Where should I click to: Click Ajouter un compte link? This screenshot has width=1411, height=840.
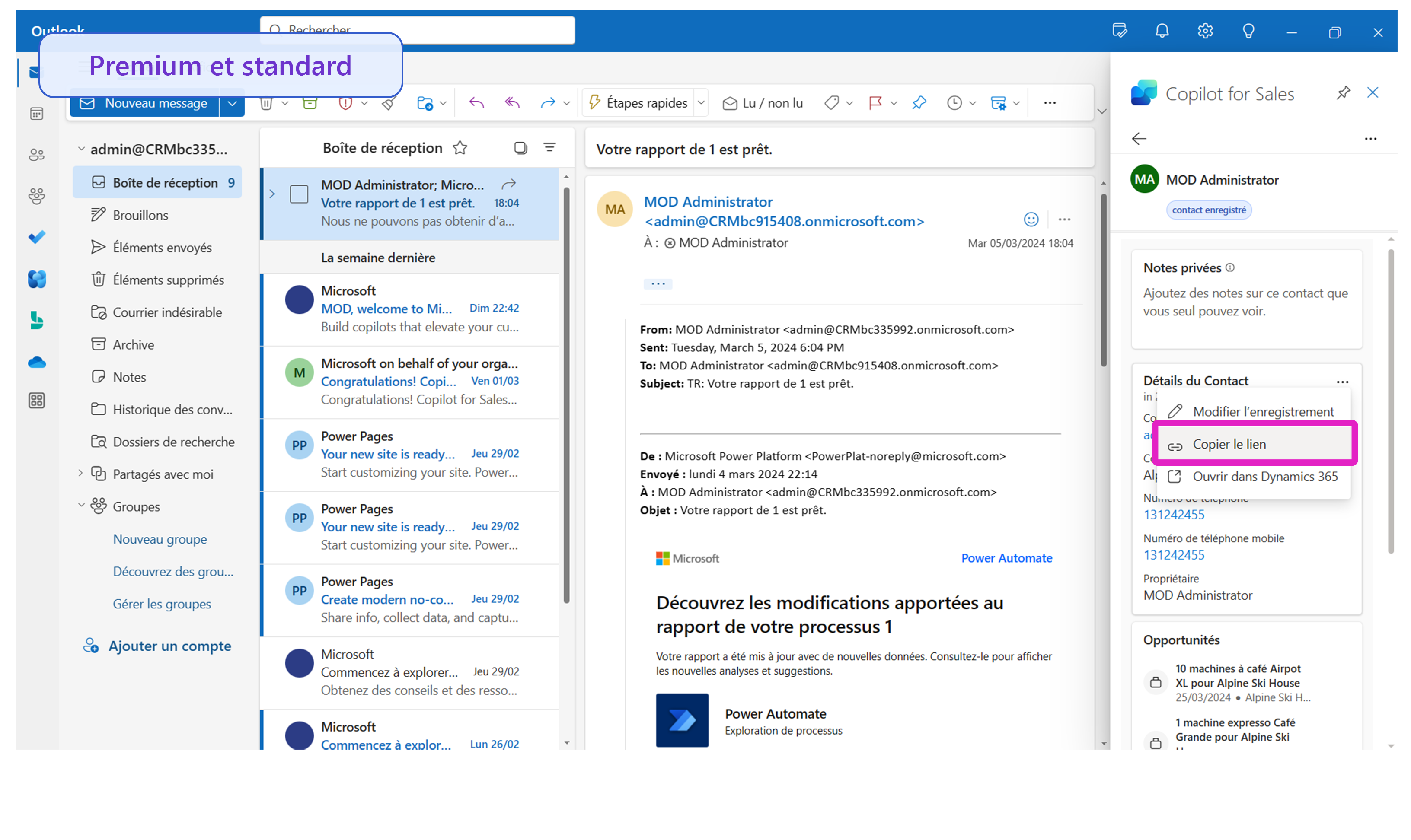tap(169, 646)
